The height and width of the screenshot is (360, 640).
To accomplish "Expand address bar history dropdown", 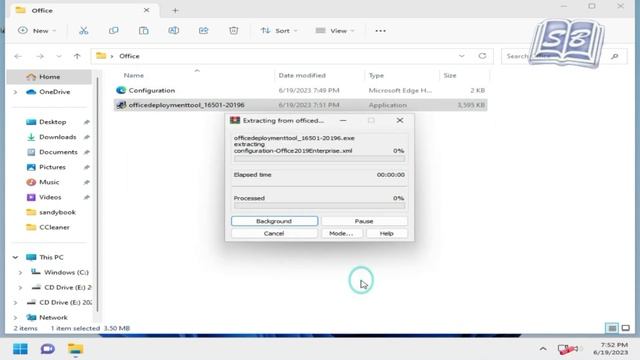I will 462,56.
